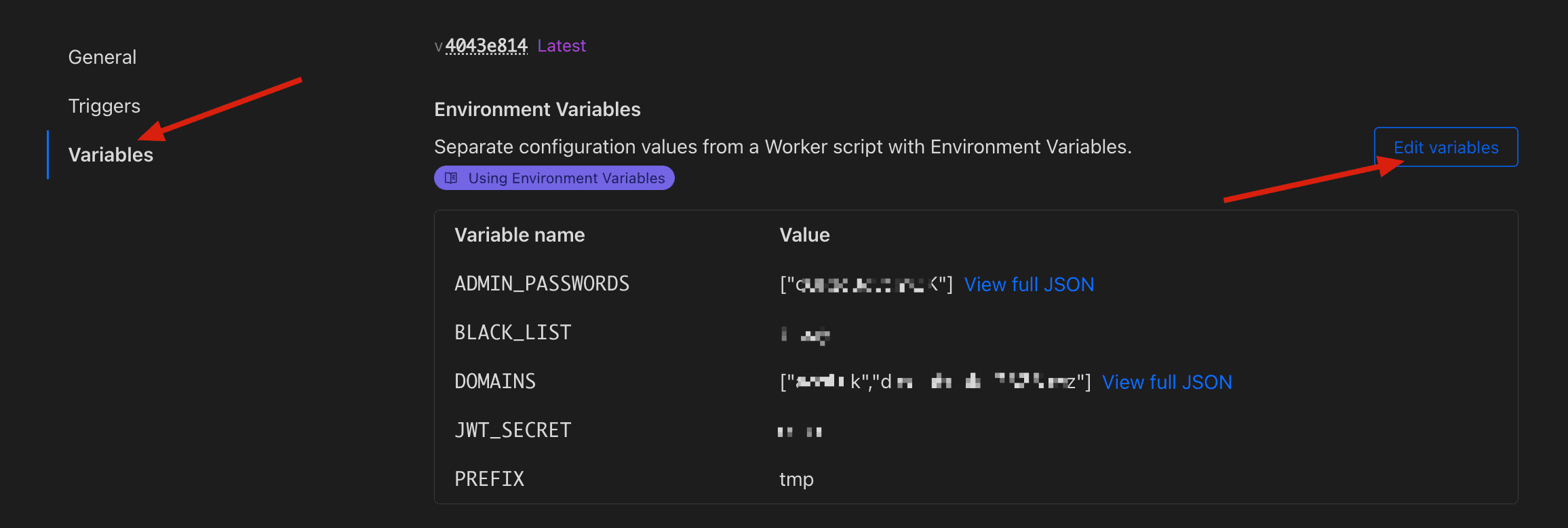
Task: Click the JWT_SECRET variable name
Action: (x=513, y=429)
